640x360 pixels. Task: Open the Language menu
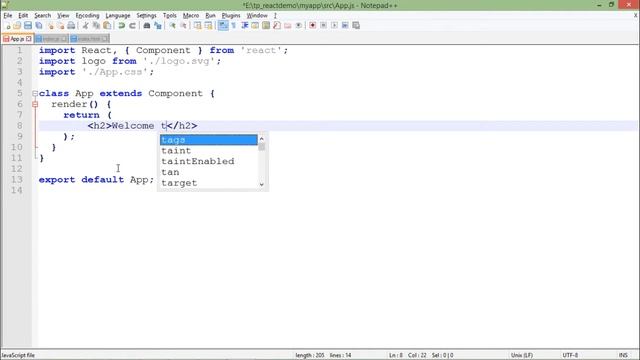click(x=118, y=16)
